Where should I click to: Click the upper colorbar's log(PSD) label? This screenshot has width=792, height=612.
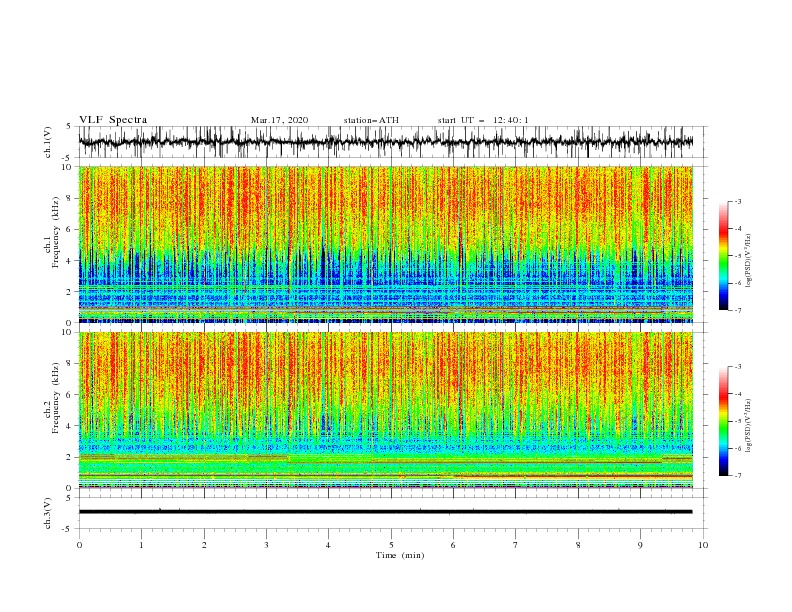click(749, 261)
